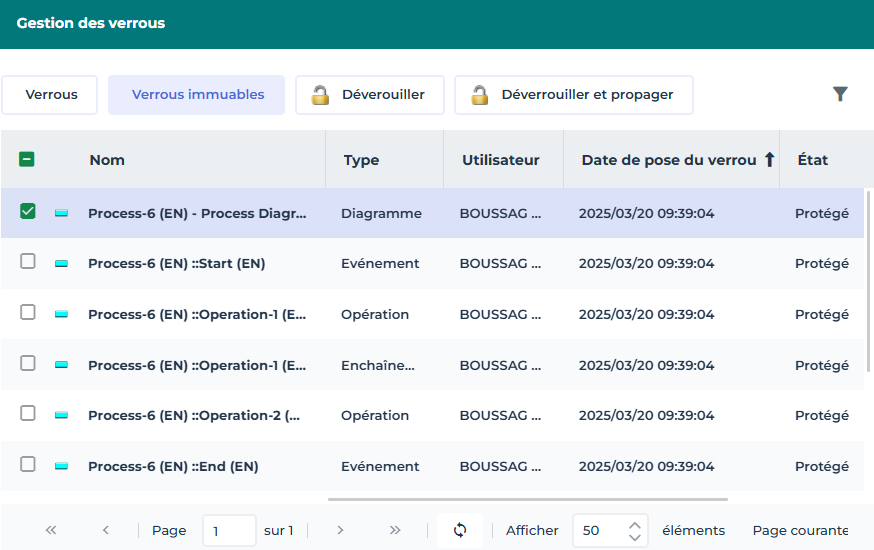Click the Déverouiller button
This screenshot has height=550, width=874.
pyautogui.click(x=369, y=95)
